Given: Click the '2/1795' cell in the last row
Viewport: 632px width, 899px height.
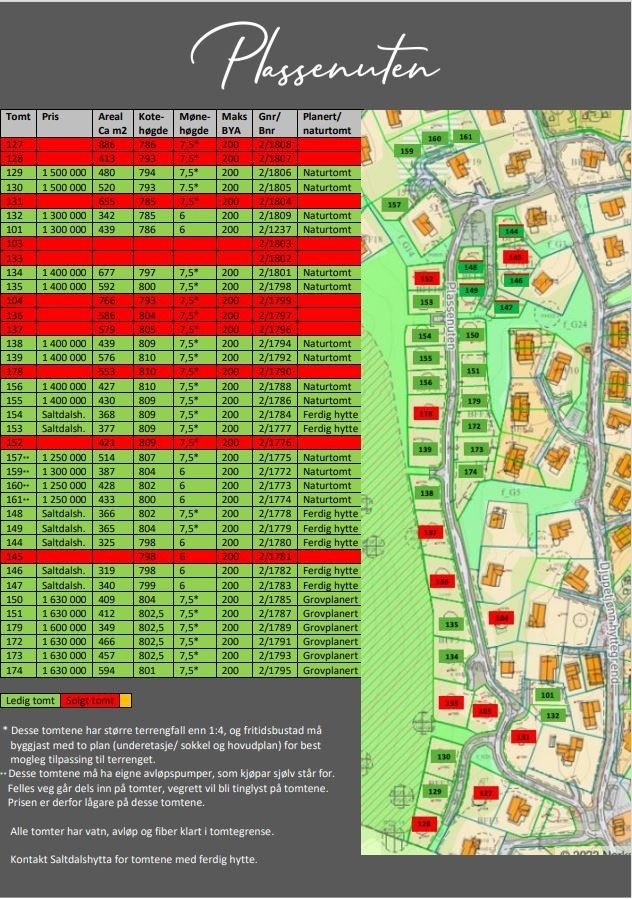Looking at the screenshot, I should (x=275, y=670).
